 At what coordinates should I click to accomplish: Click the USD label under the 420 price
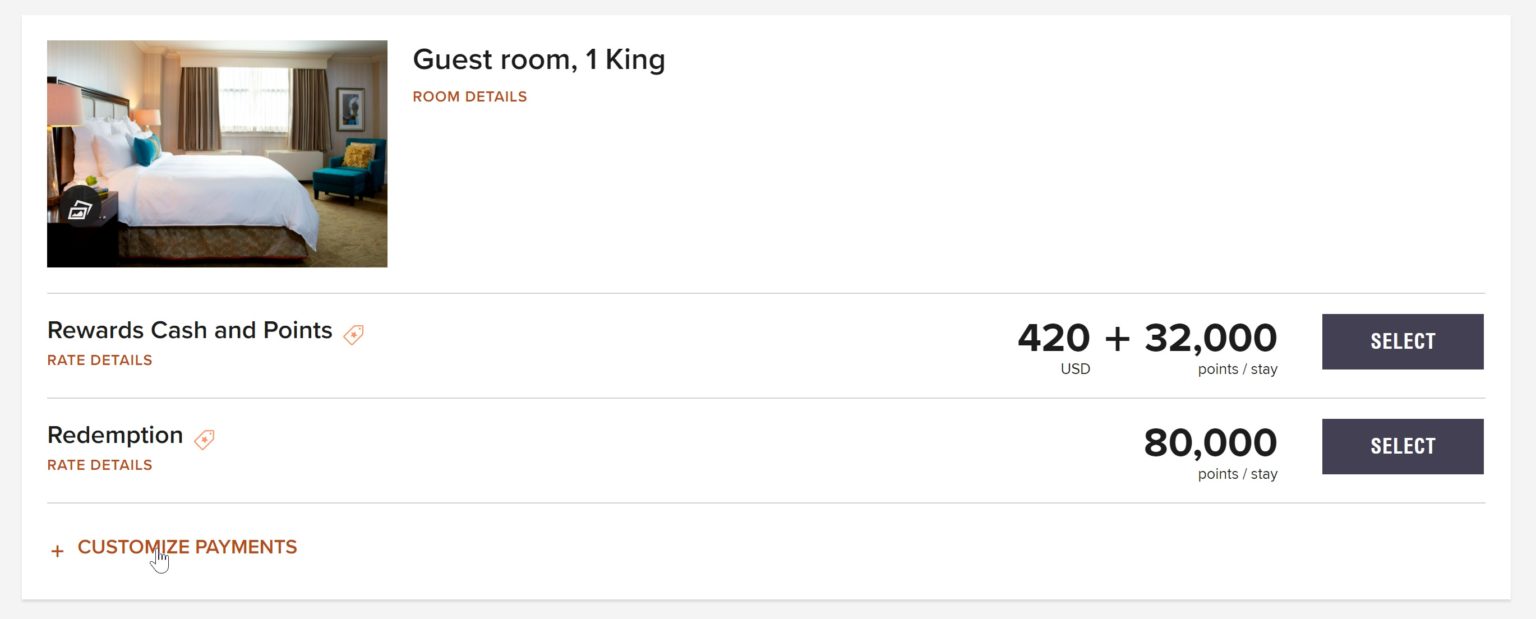coord(1072,368)
